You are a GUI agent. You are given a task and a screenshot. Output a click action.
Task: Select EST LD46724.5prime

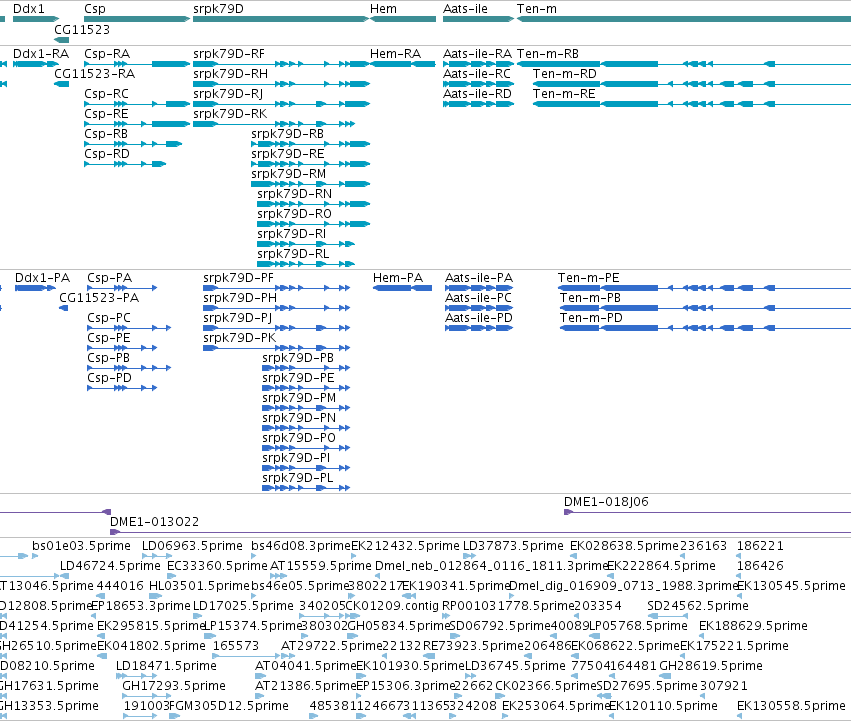[x=110, y=566]
